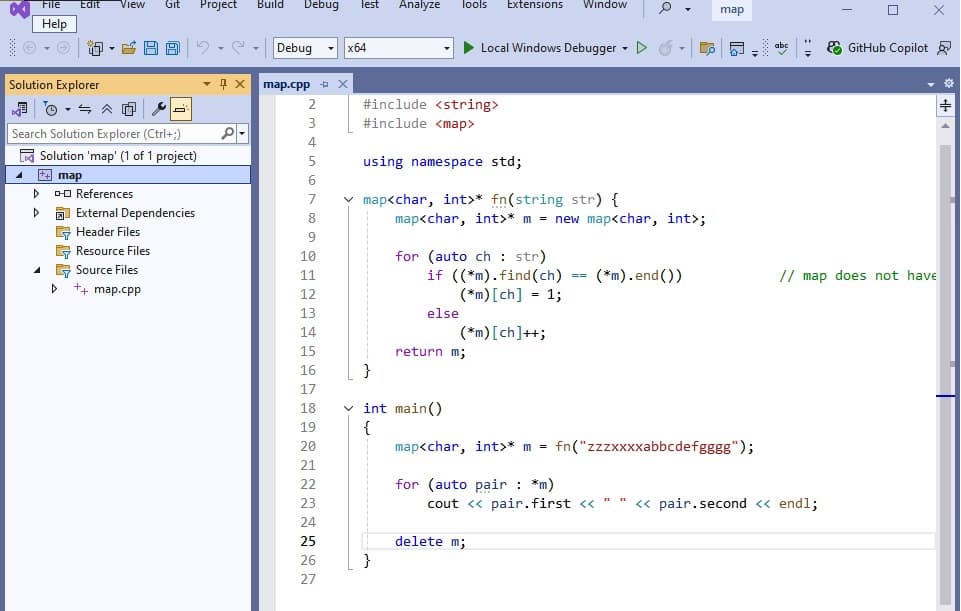Collapse All items in Solution Explorer
Screen dimensions: 961x611
pyautogui.click(x=108, y=109)
